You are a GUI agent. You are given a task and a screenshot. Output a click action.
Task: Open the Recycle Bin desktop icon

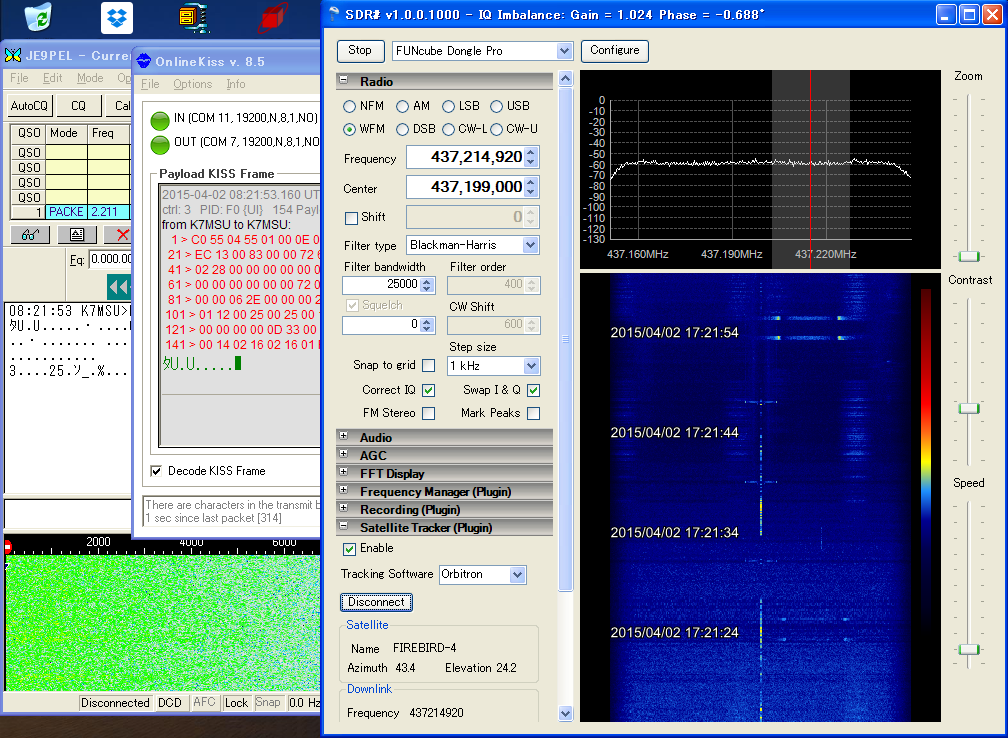point(39,17)
